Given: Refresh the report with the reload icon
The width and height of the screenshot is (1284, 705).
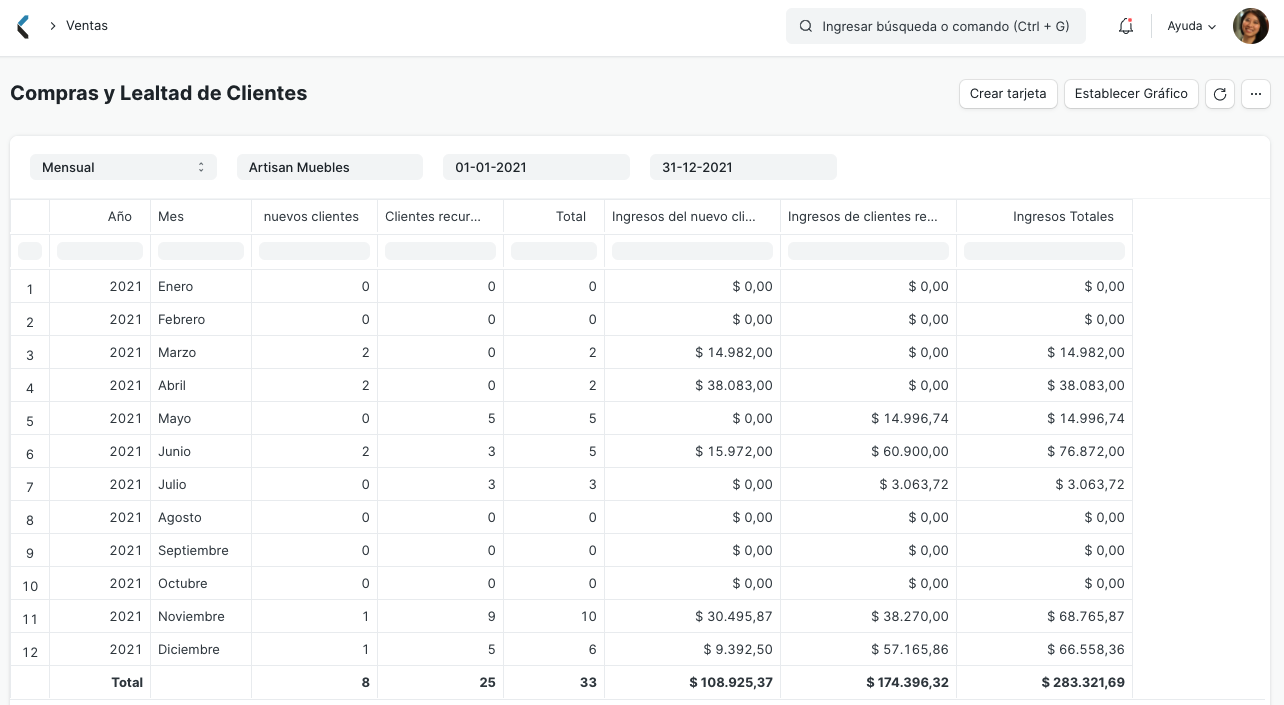Looking at the screenshot, I should click(x=1219, y=93).
